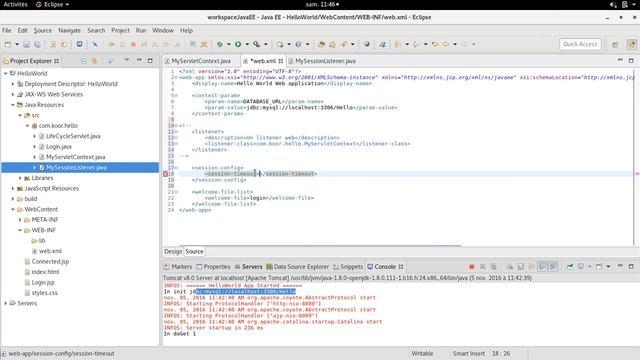Toggle Scroll Lock in Console toolbar

click(x=520, y=267)
